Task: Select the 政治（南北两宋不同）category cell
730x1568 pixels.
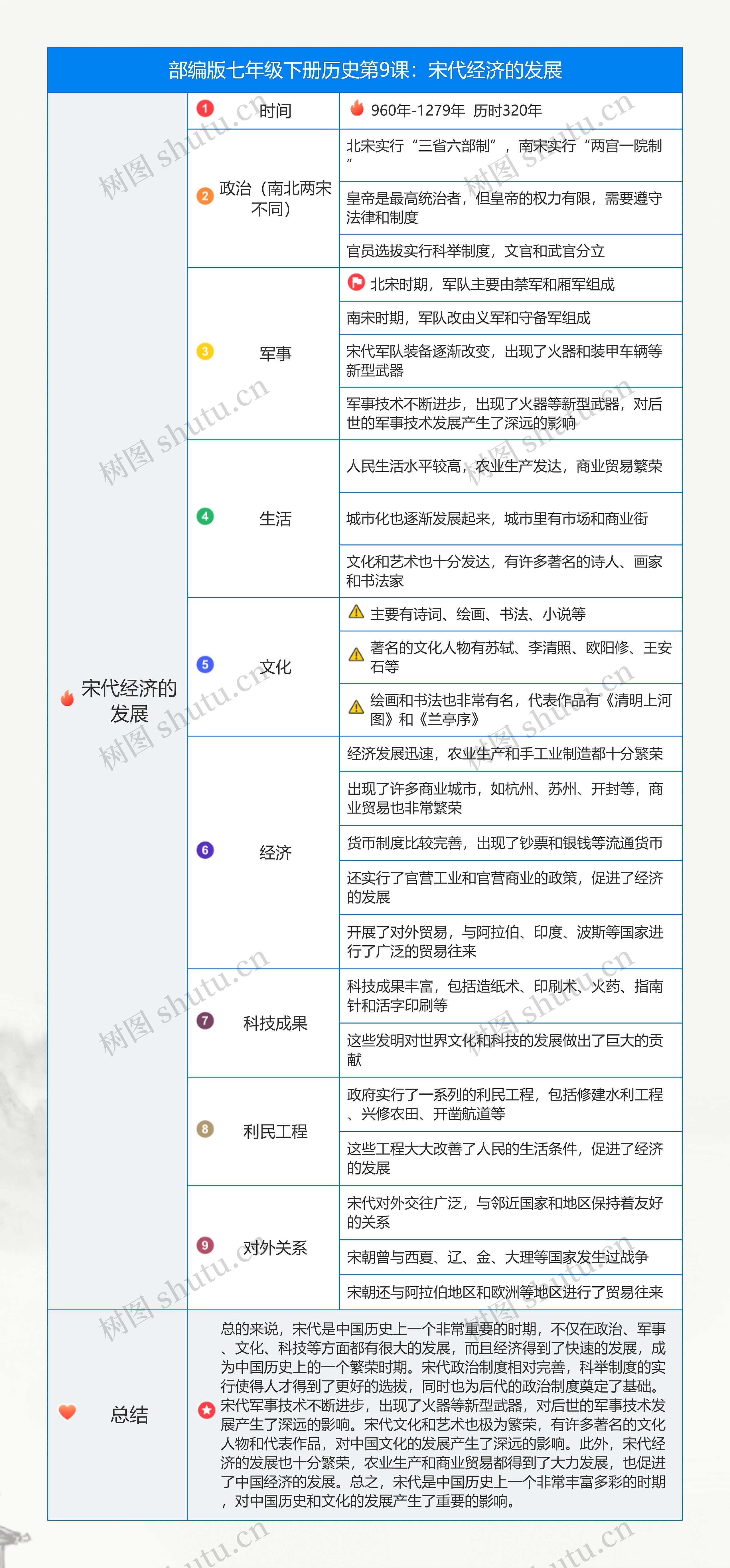Action: 263,198
